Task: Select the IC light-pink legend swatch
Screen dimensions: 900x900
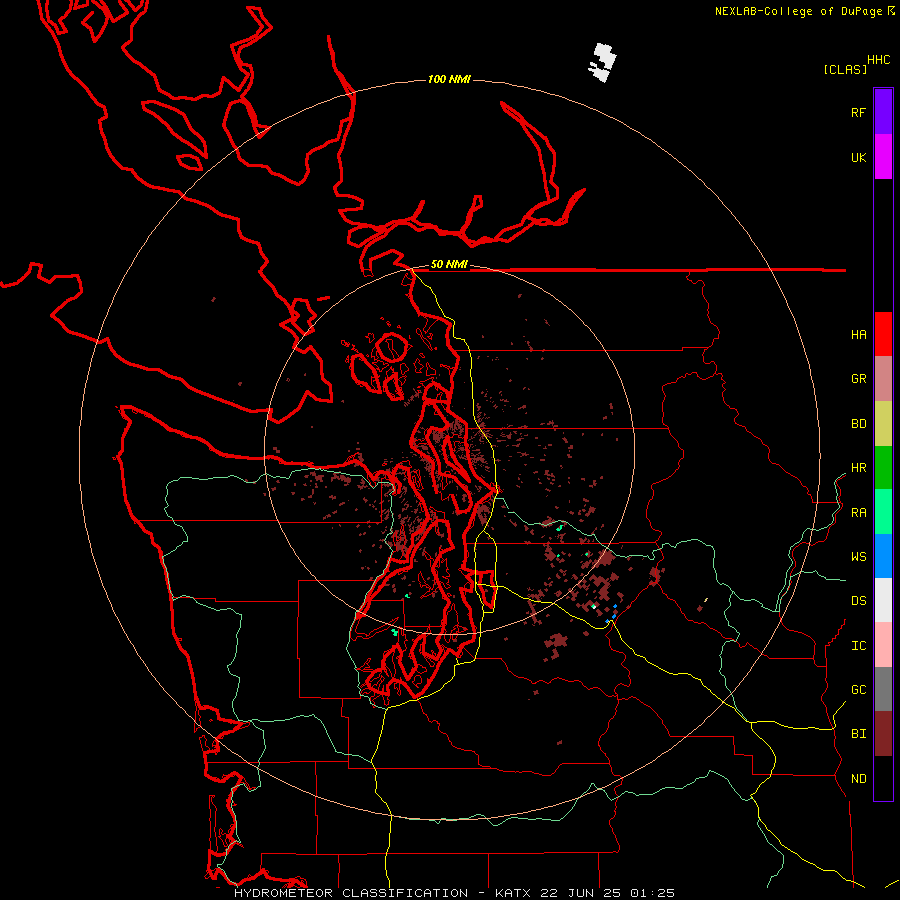Action: coord(883,645)
